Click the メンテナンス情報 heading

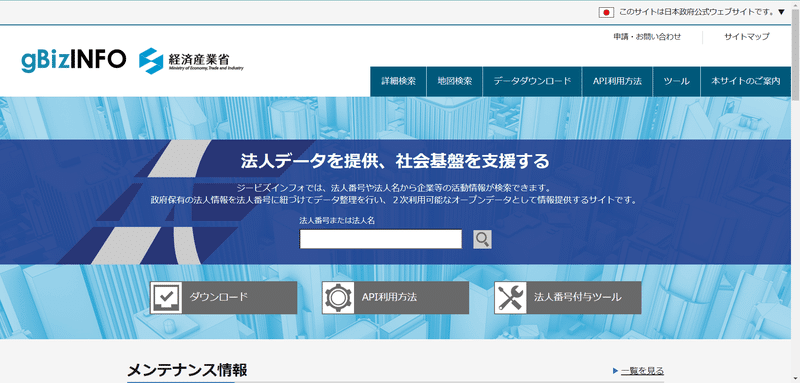(x=187, y=370)
